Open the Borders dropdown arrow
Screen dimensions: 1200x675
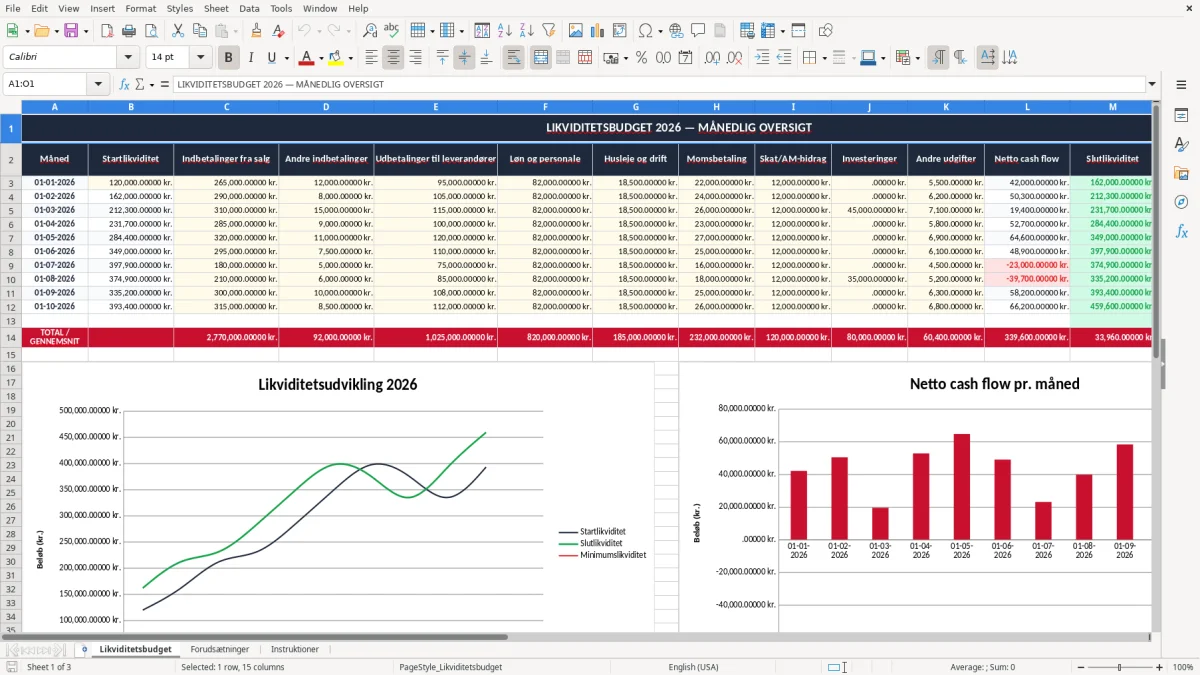824,58
